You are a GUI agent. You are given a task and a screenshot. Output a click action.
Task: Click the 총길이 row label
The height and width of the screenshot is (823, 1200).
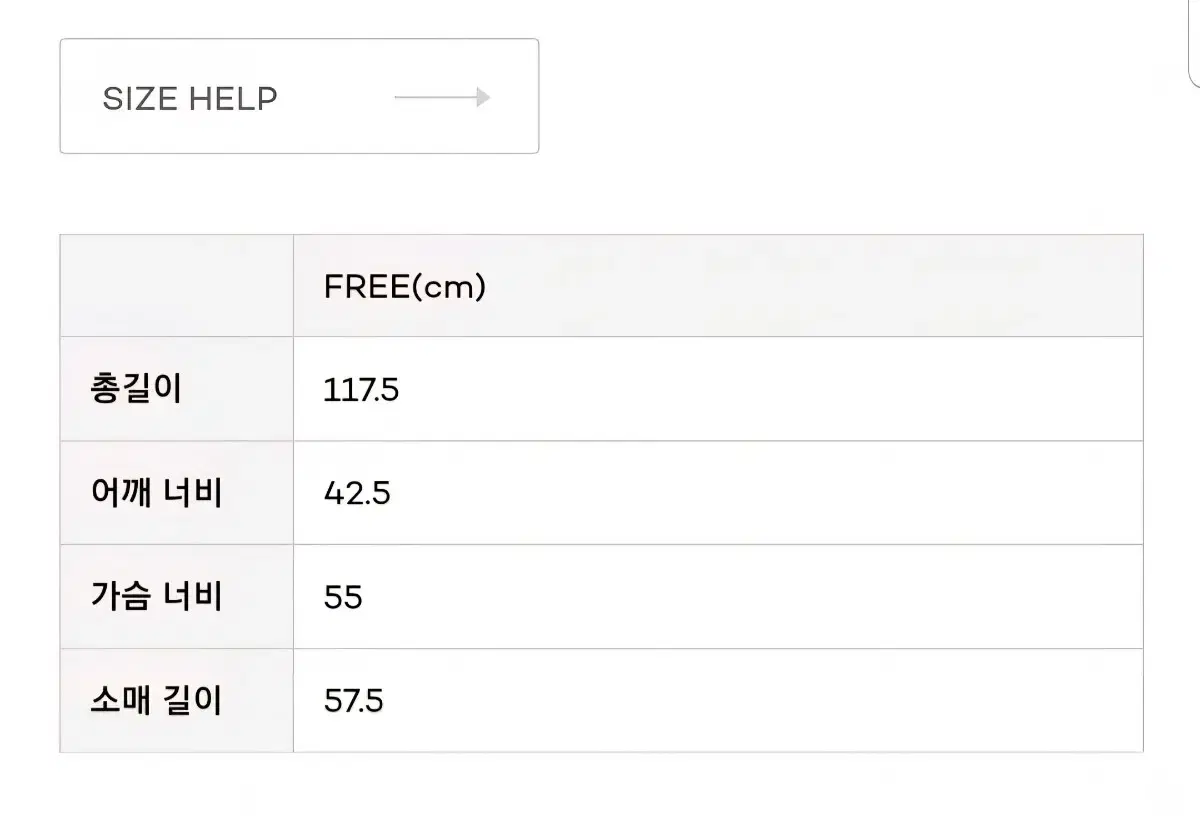click(x=135, y=389)
